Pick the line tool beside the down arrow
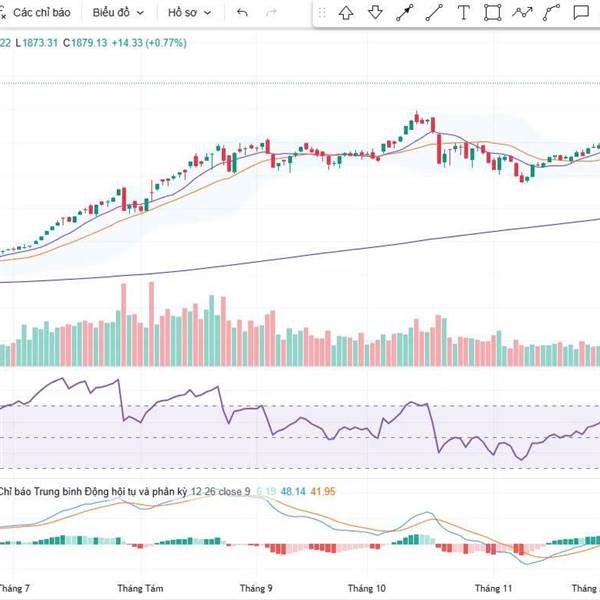Screen dimensions: 600x600 [404, 14]
